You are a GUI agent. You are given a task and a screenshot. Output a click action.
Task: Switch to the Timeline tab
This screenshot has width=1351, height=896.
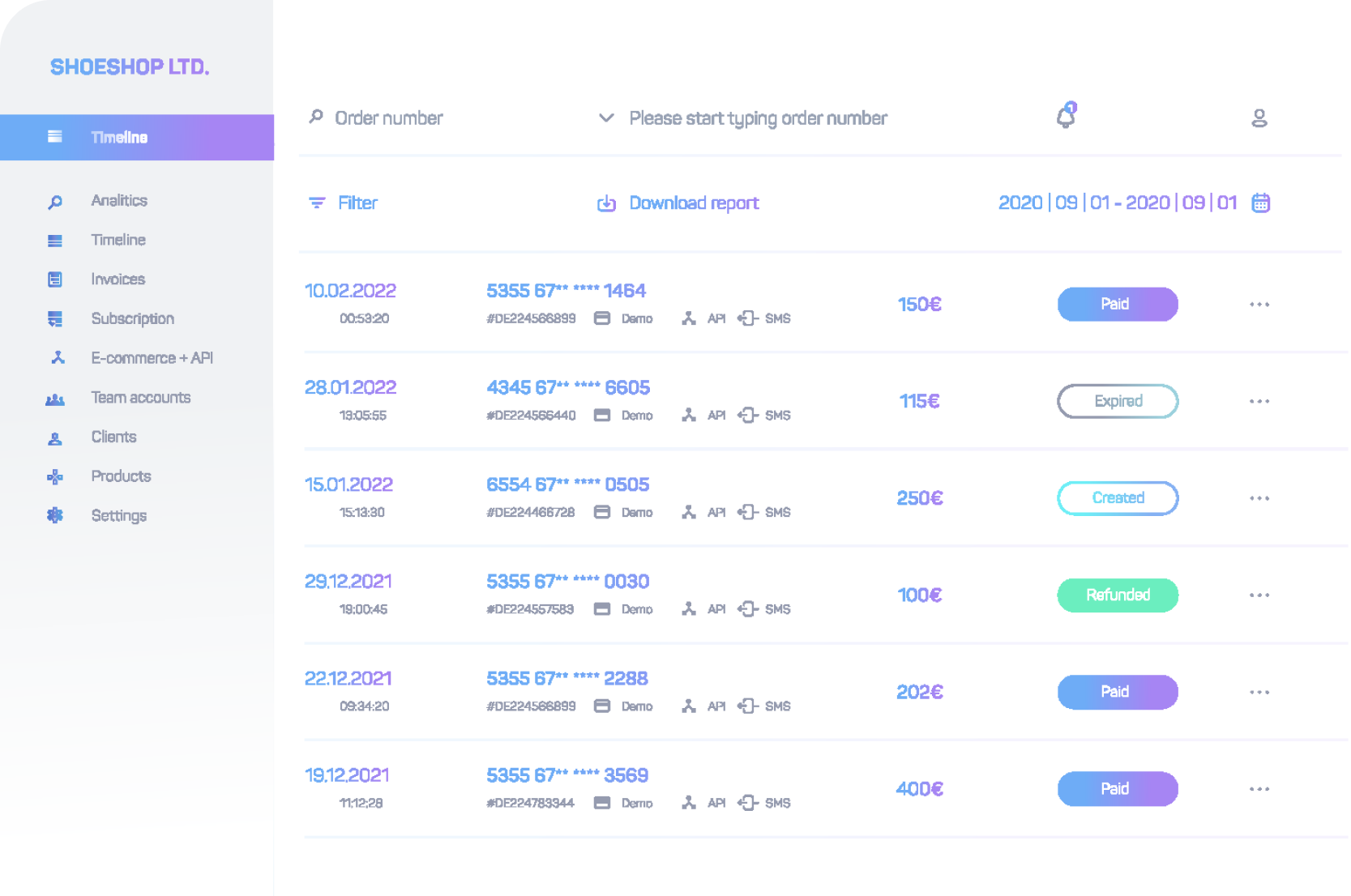pos(118,239)
